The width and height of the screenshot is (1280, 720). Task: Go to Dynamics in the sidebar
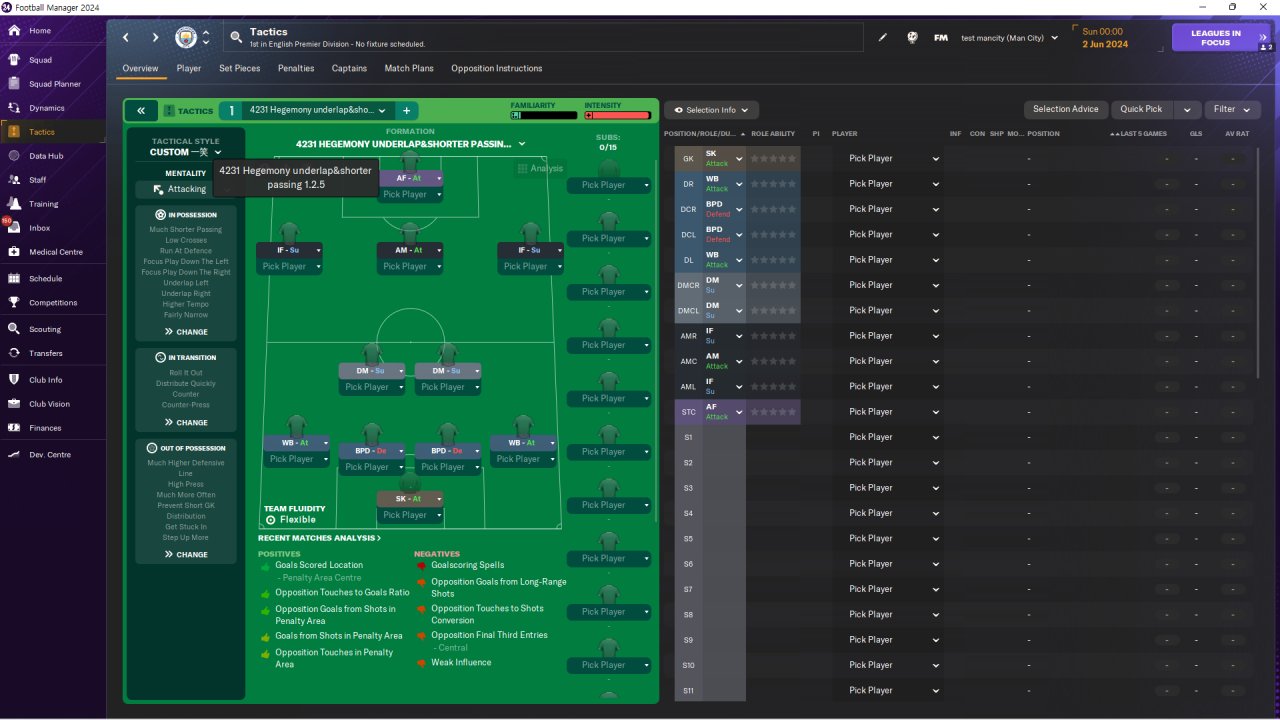(46, 108)
